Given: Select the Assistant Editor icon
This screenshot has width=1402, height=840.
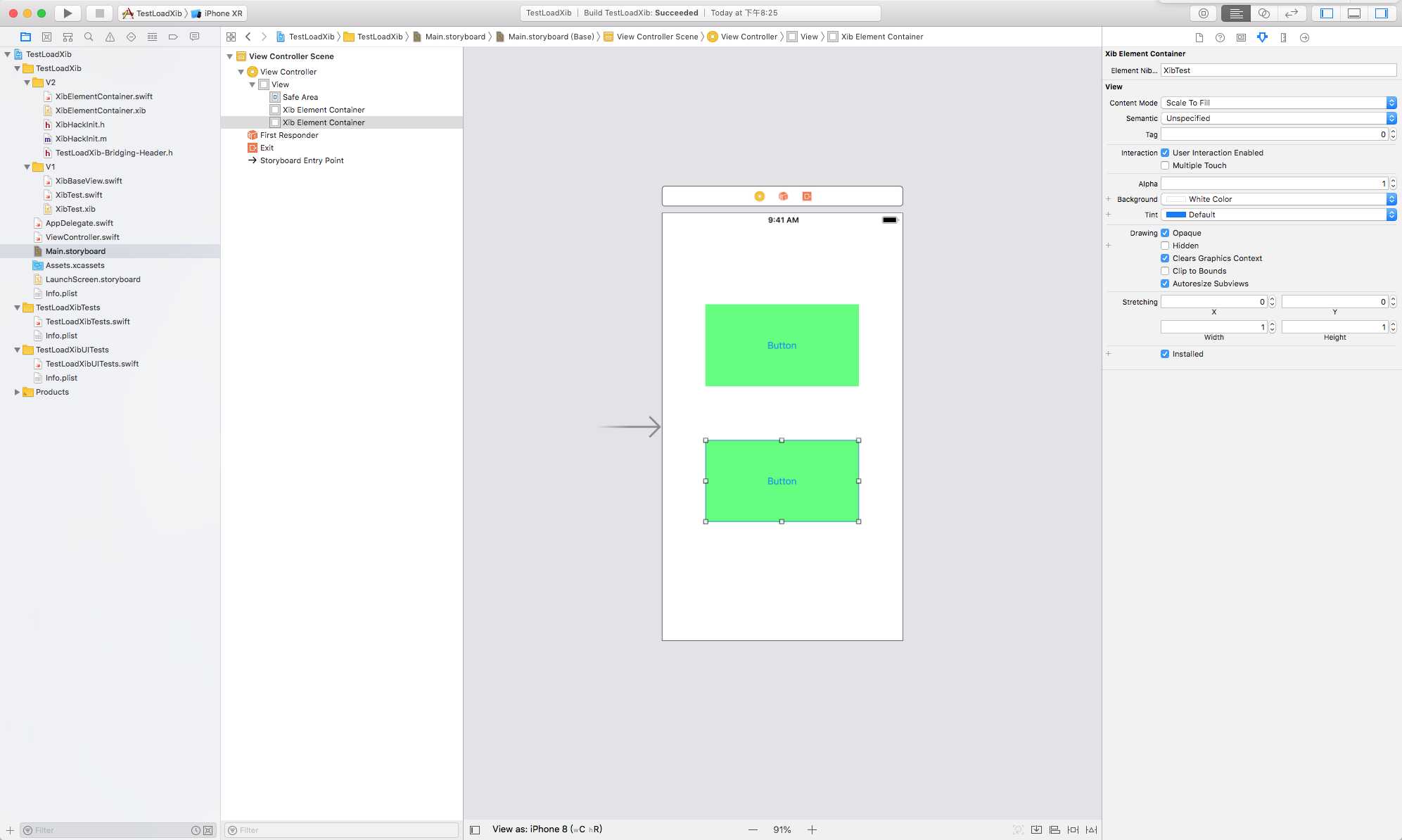Looking at the screenshot, I should pos(1264,12).
